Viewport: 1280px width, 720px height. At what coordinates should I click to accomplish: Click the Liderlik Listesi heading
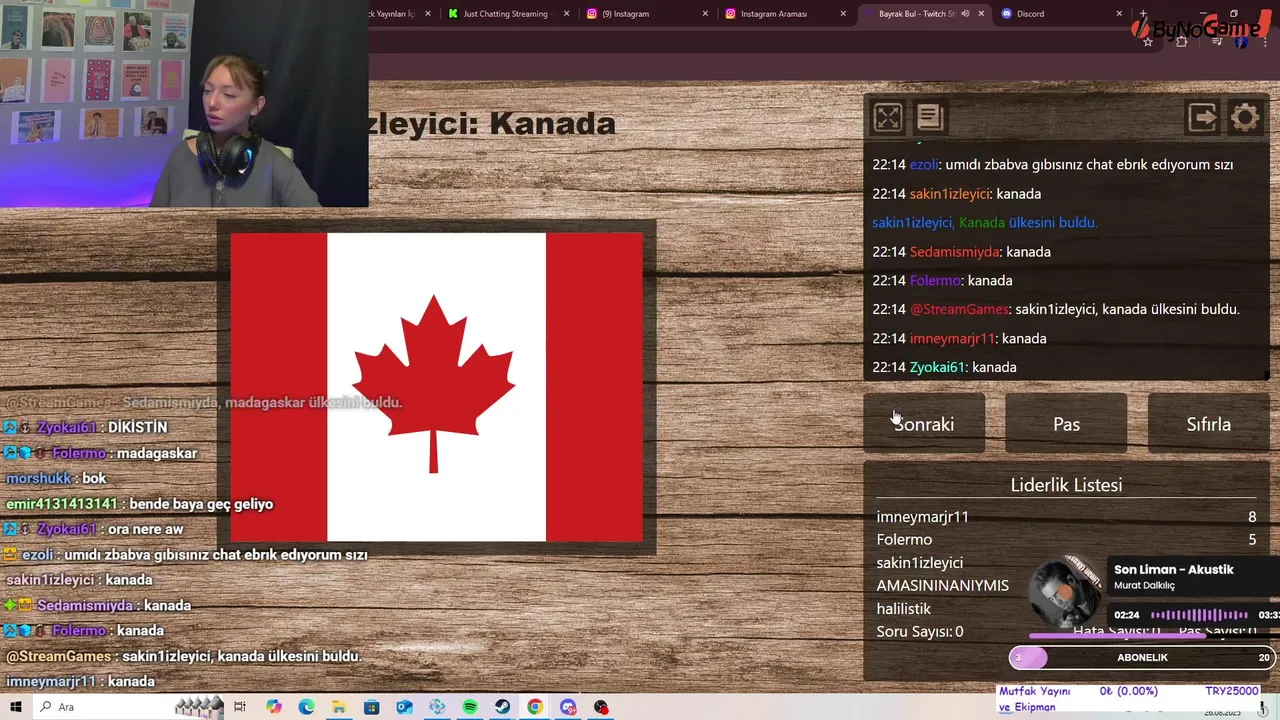[1066, 485]
